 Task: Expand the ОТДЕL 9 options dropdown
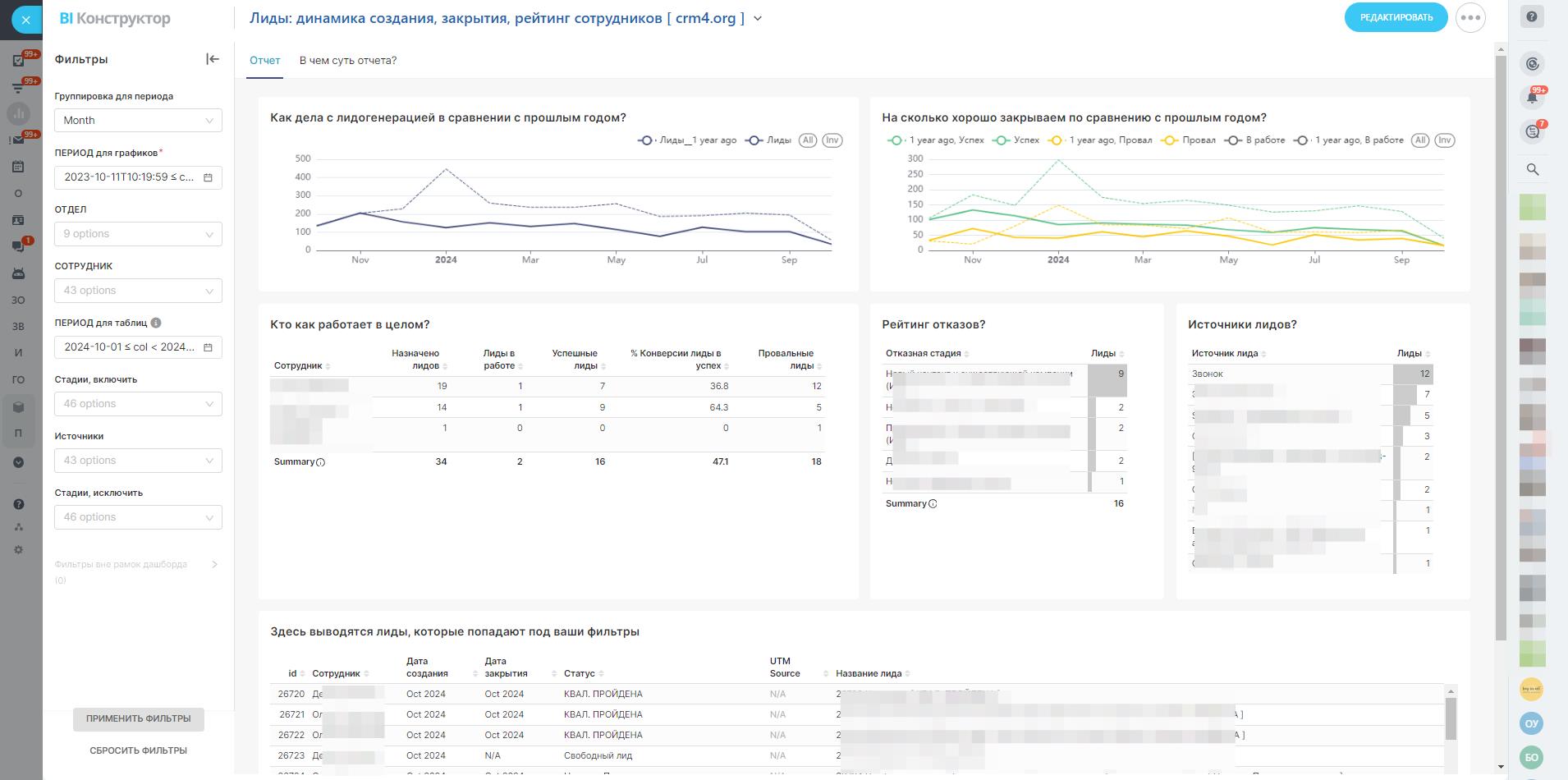[138, 234]
